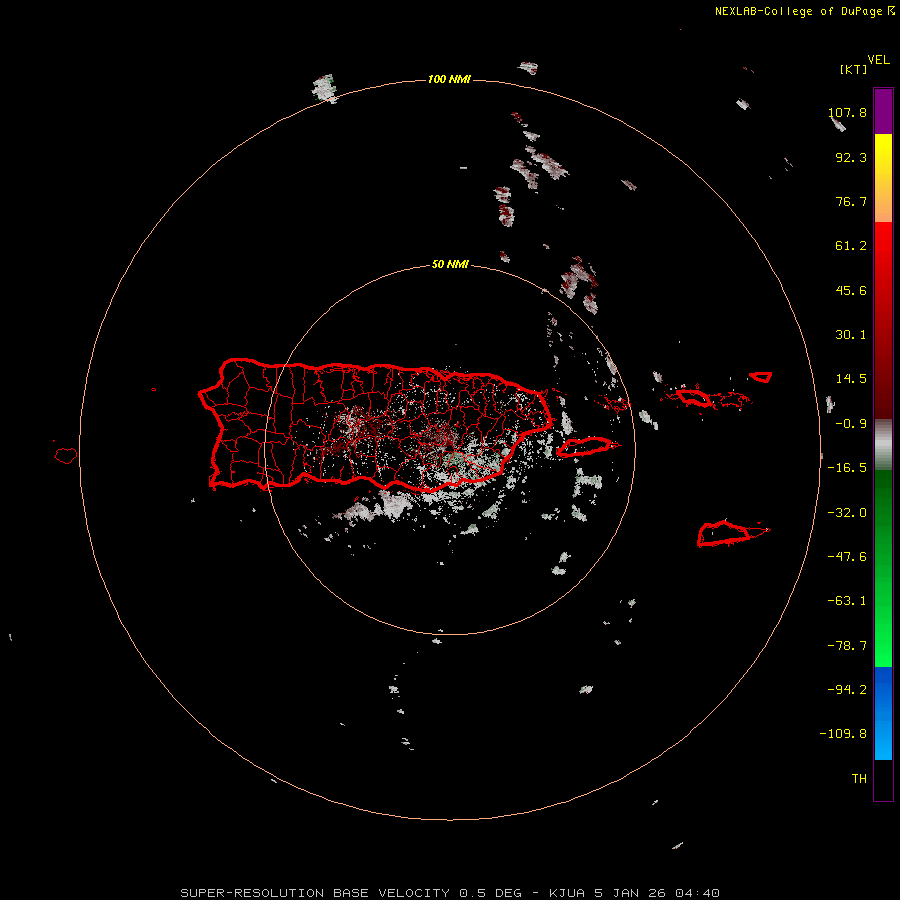Viewport: 900px width, 900px height.
Task: Click the VEL legend title
Action: (879, 60)
